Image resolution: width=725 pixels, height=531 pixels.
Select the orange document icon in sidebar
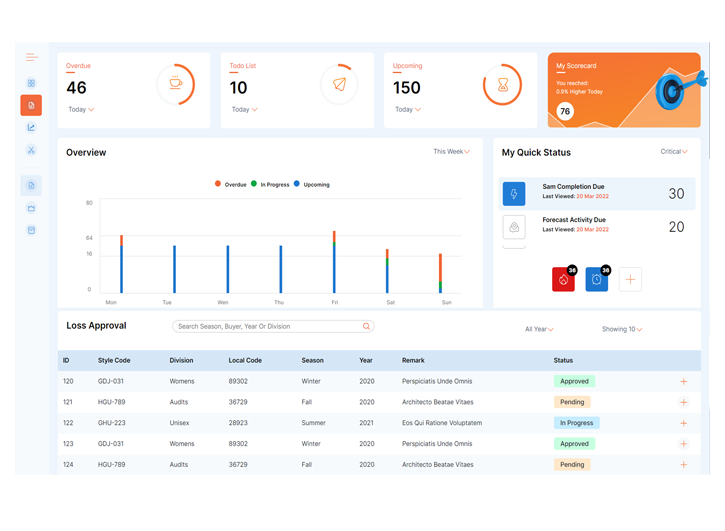pyautogui.click(x=31, y=105)
